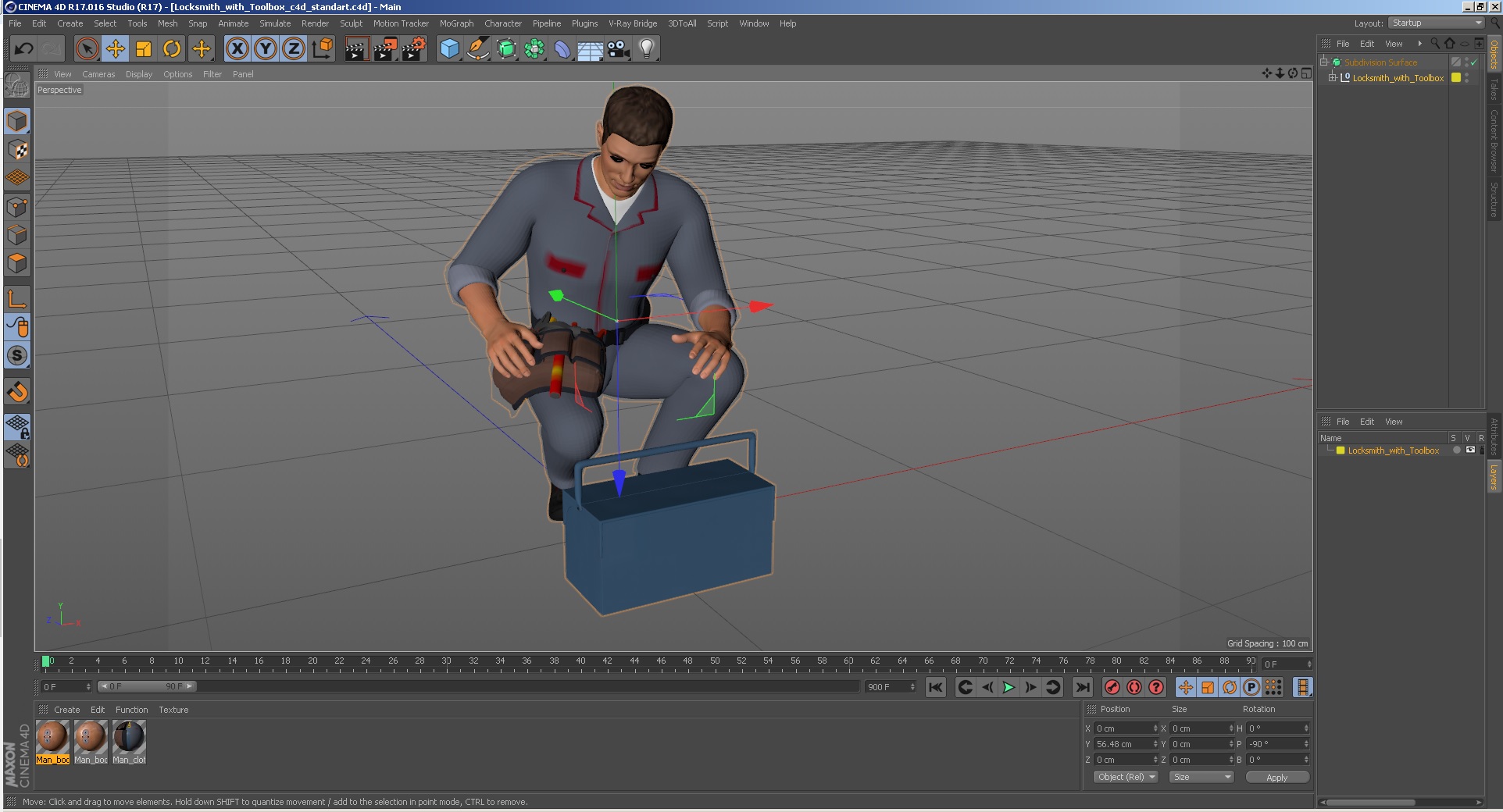Image resolution: width=1503 pixels, height=812 pixels.
Task: Switch to Polygons mode
Action: coord(17,263)
